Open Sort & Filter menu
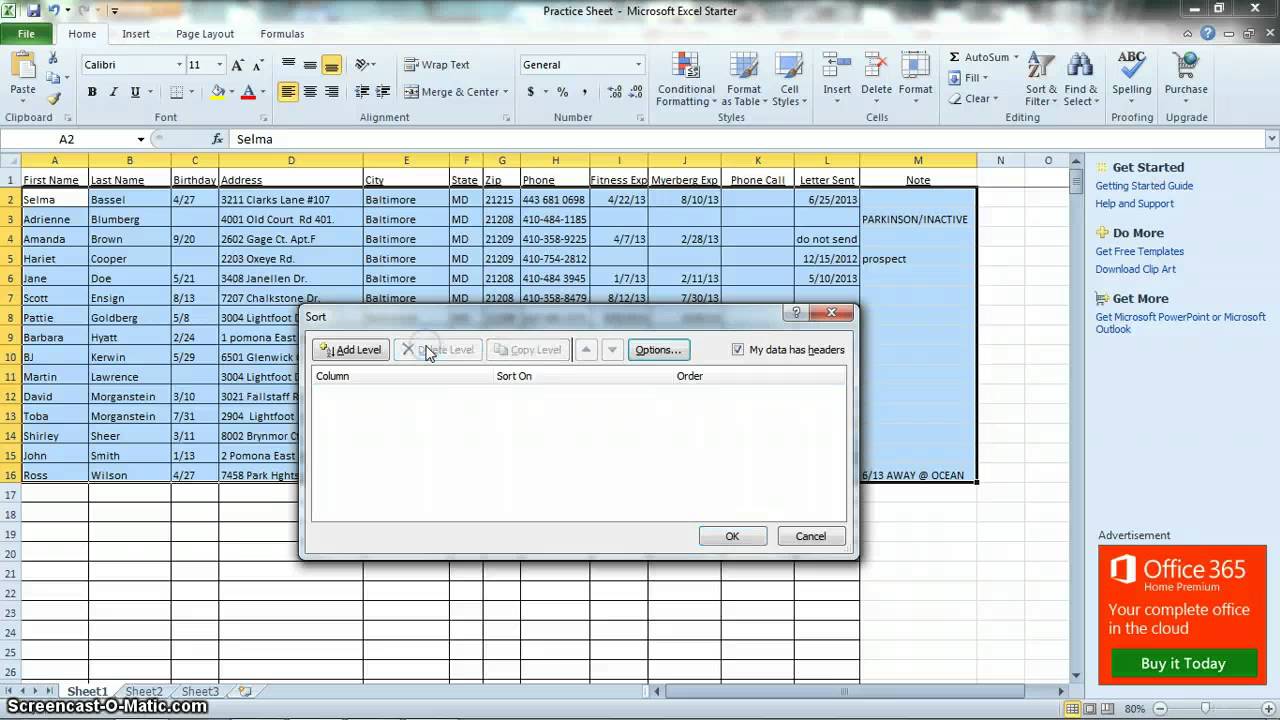This screenshot has width=1280, height=720. [x=1041, y=80]
